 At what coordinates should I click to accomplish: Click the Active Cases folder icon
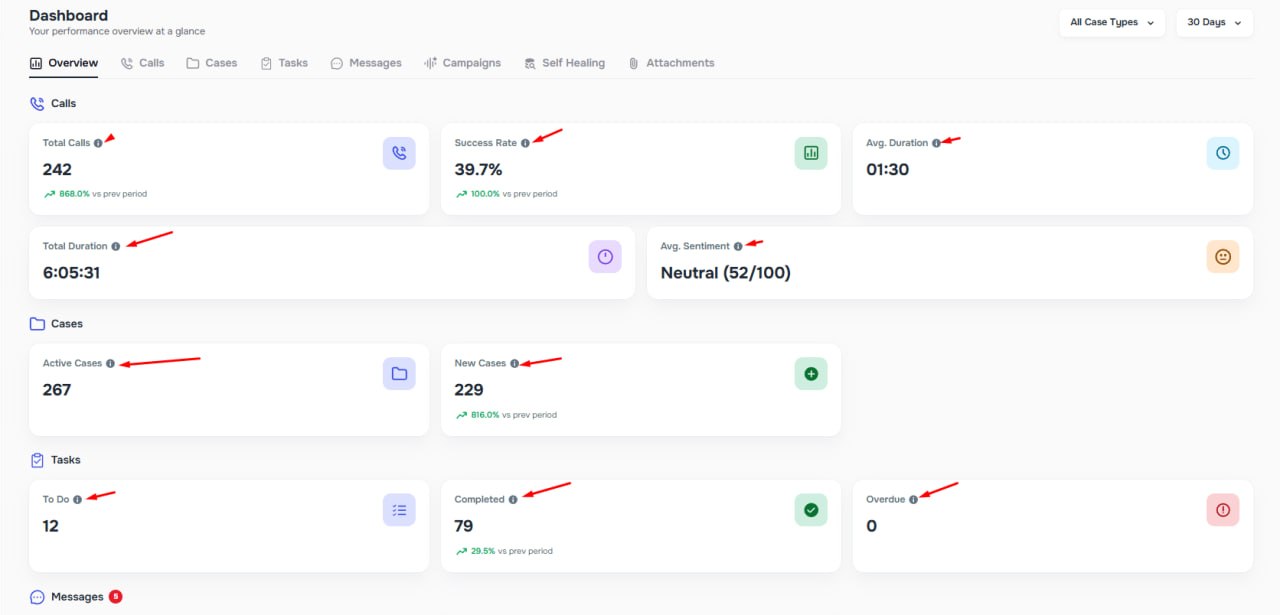[x=399, y=374]
